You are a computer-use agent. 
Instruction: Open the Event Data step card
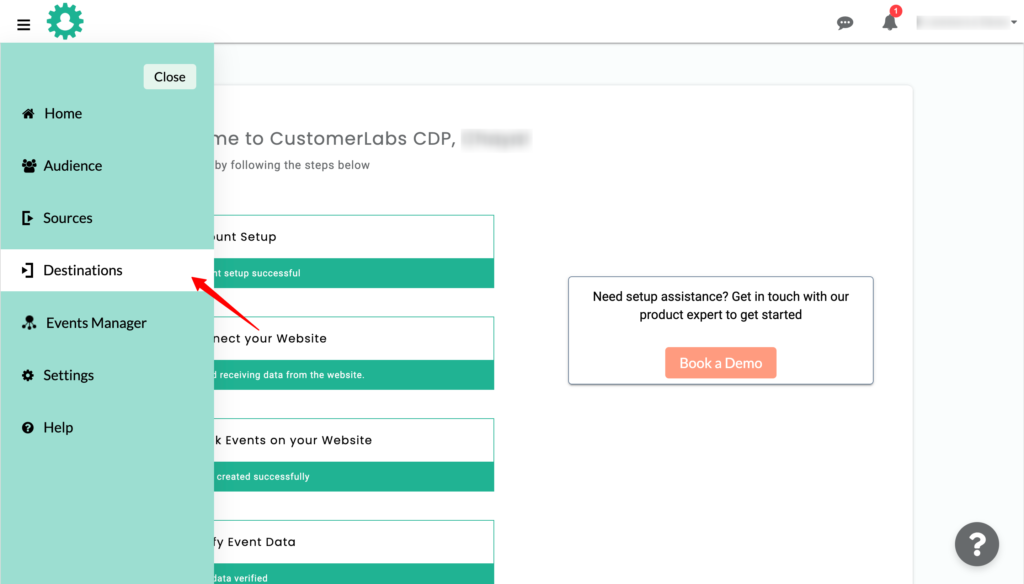click(x=353, y=552)
